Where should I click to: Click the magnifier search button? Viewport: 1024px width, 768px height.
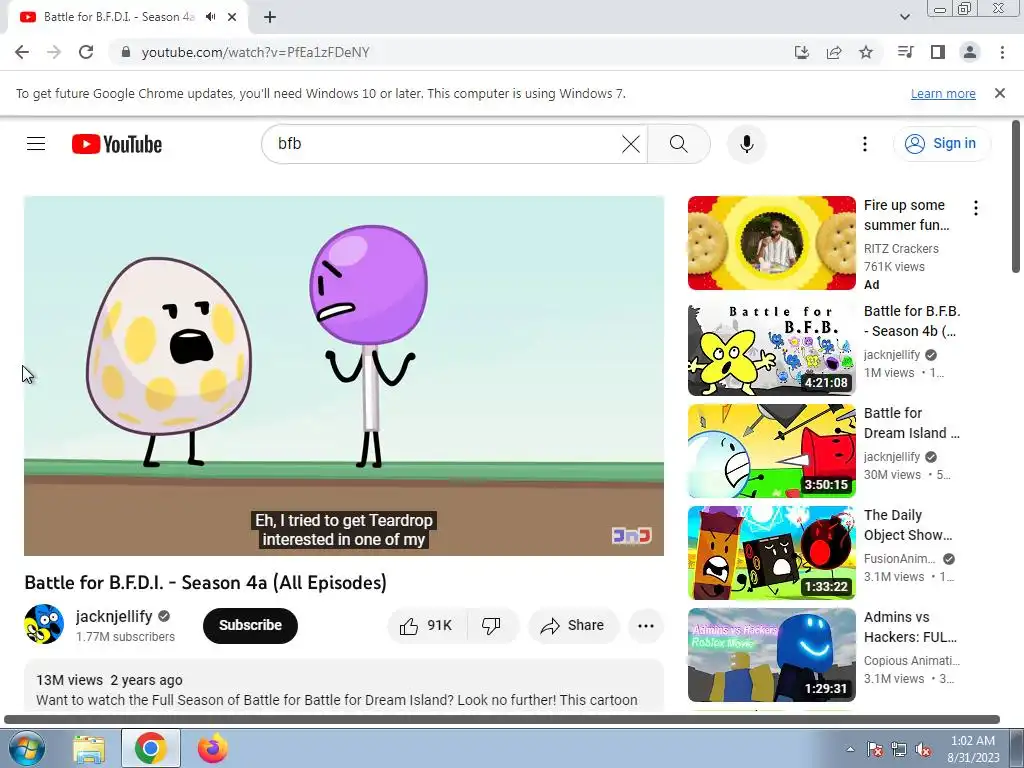679,144
